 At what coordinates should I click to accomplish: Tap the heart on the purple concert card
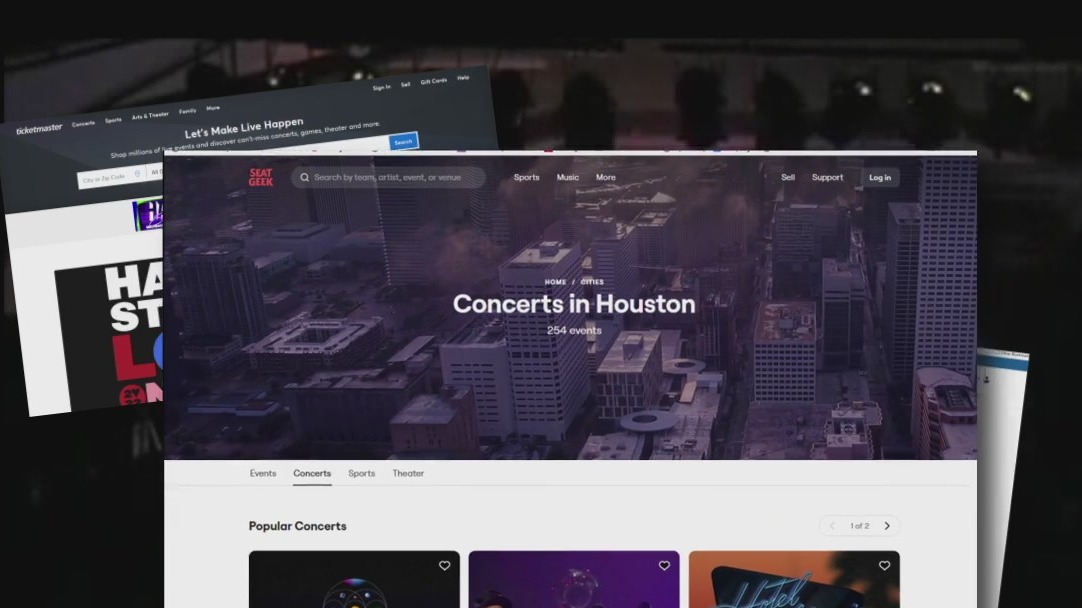(x=664, y=566)
